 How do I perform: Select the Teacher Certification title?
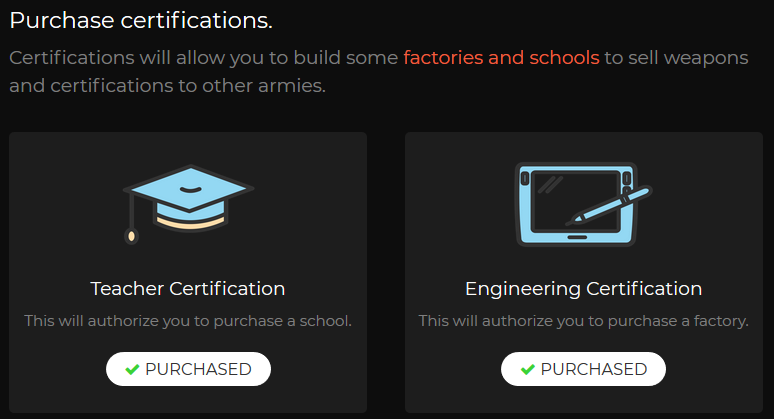188,289
